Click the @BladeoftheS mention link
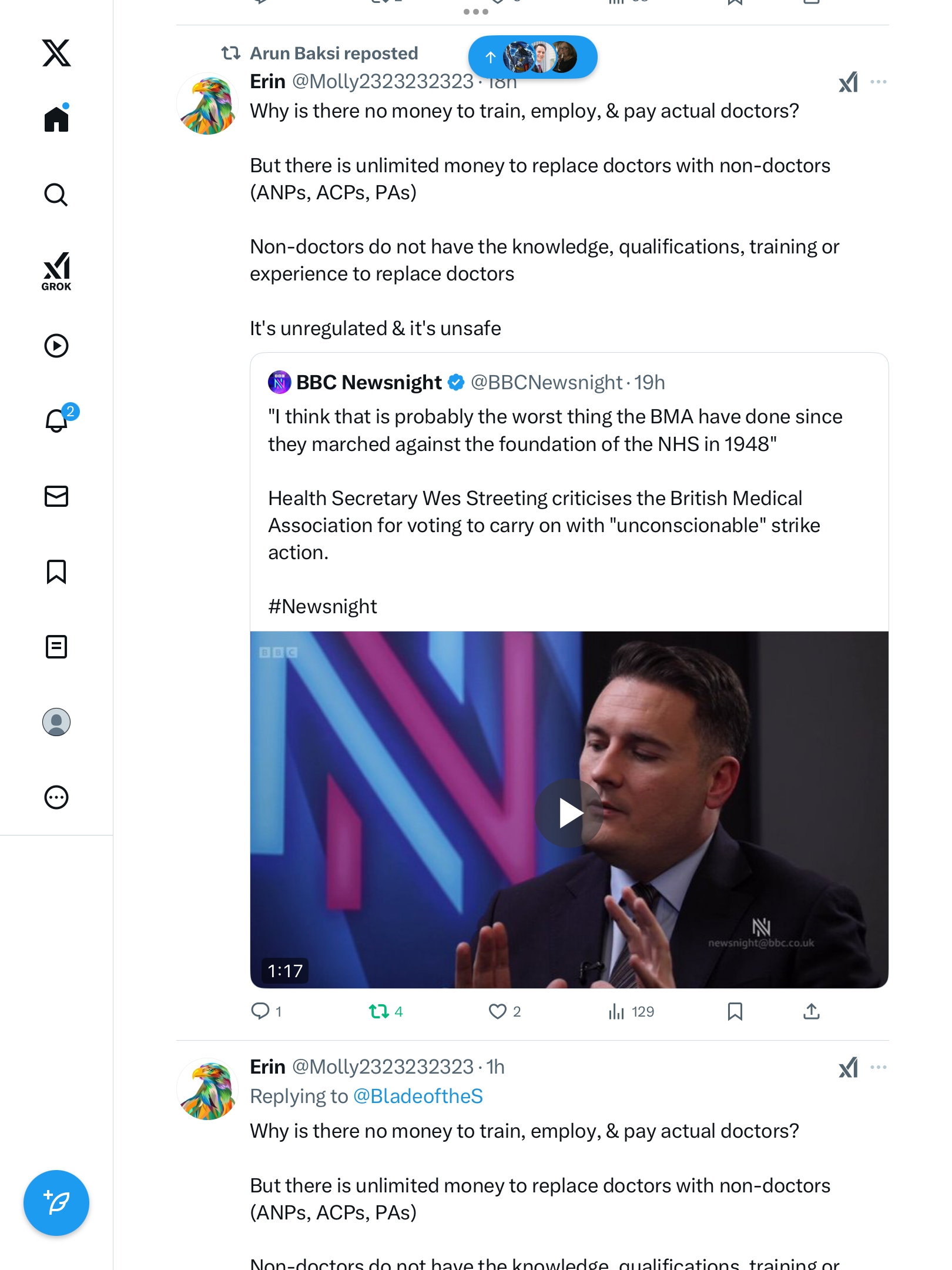Viewport: 952px width, 1270px height. [418, 1097]
